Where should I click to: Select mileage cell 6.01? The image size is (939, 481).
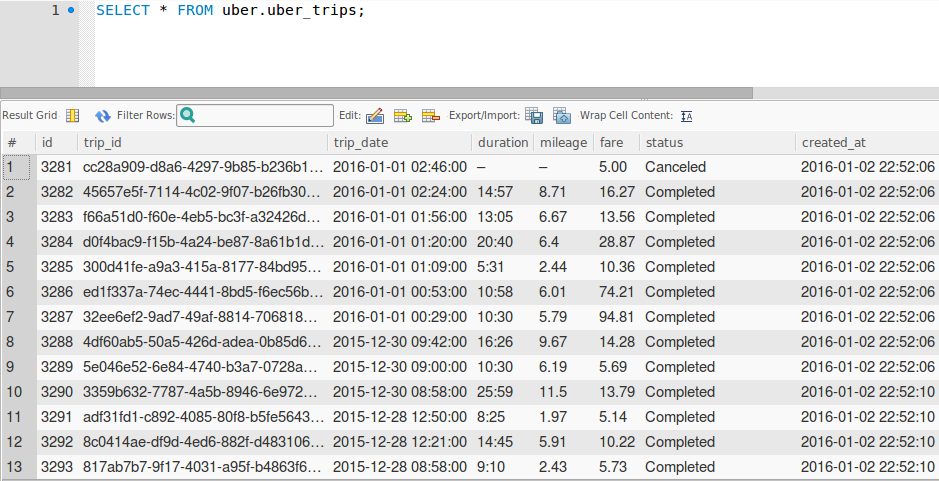[x=564, y=292]
